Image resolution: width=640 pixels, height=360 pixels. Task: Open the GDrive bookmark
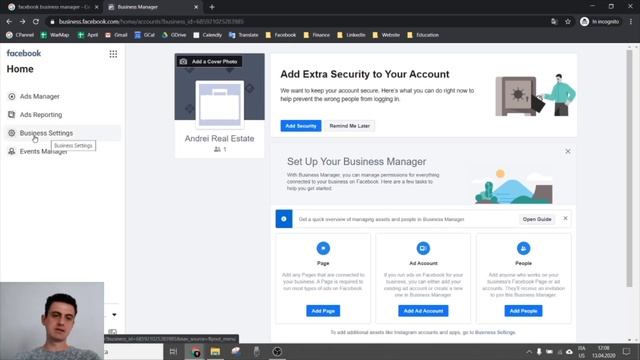point(174,35)
